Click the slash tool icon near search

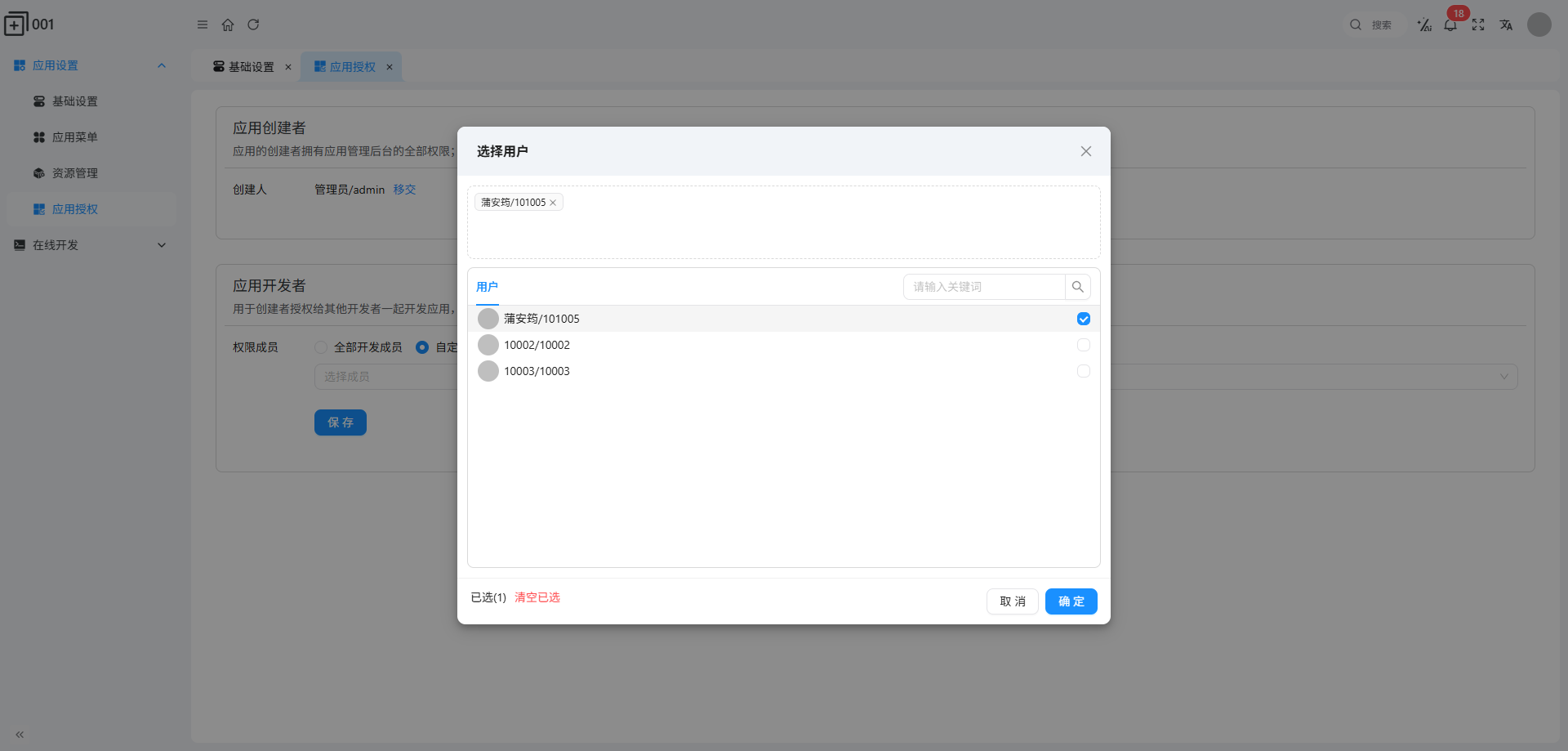[1424, 25]
